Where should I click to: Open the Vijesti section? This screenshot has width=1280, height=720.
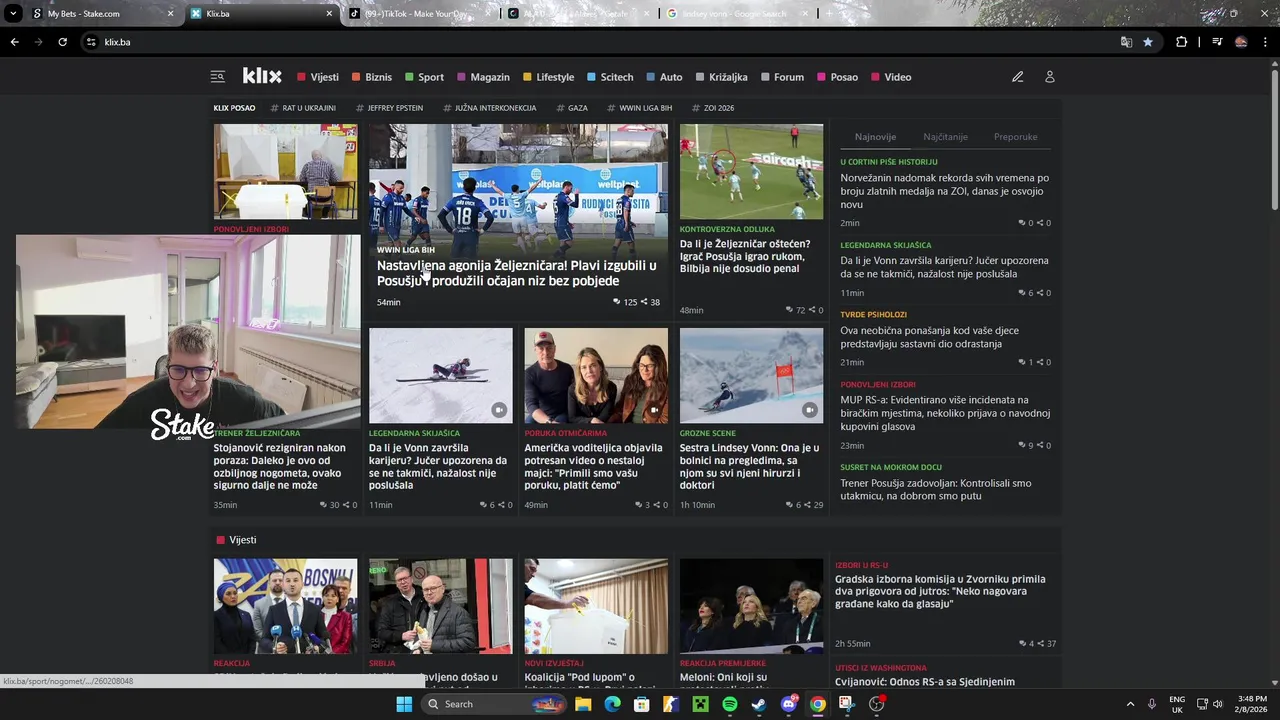pyautogui.click(x=318, y=77)
